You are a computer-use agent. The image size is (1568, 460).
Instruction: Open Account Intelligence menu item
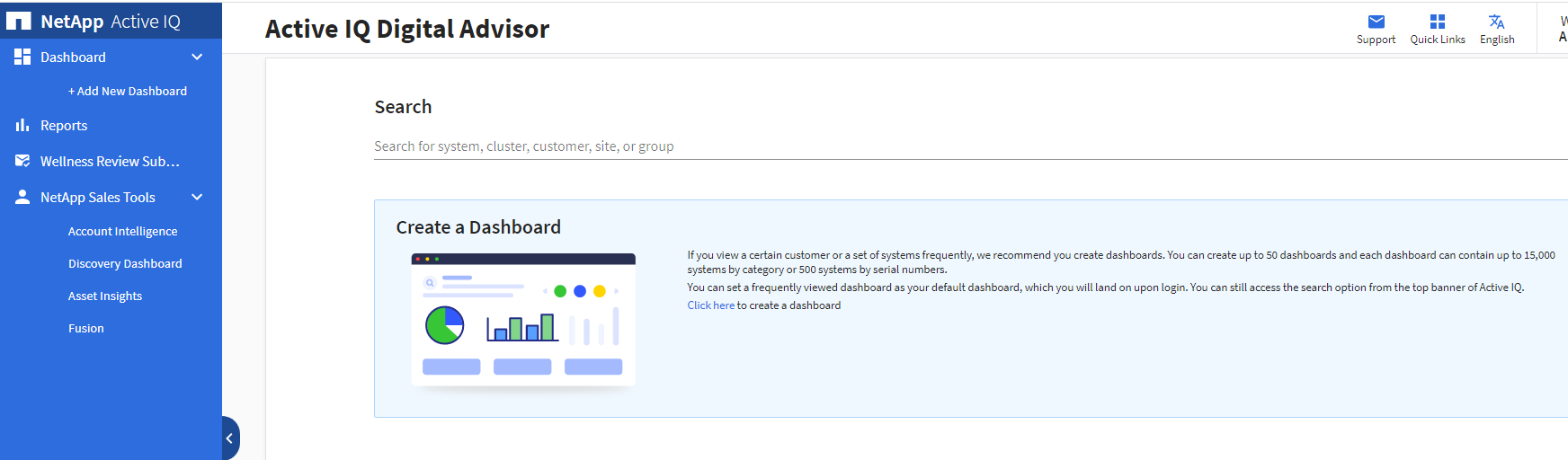122,231
